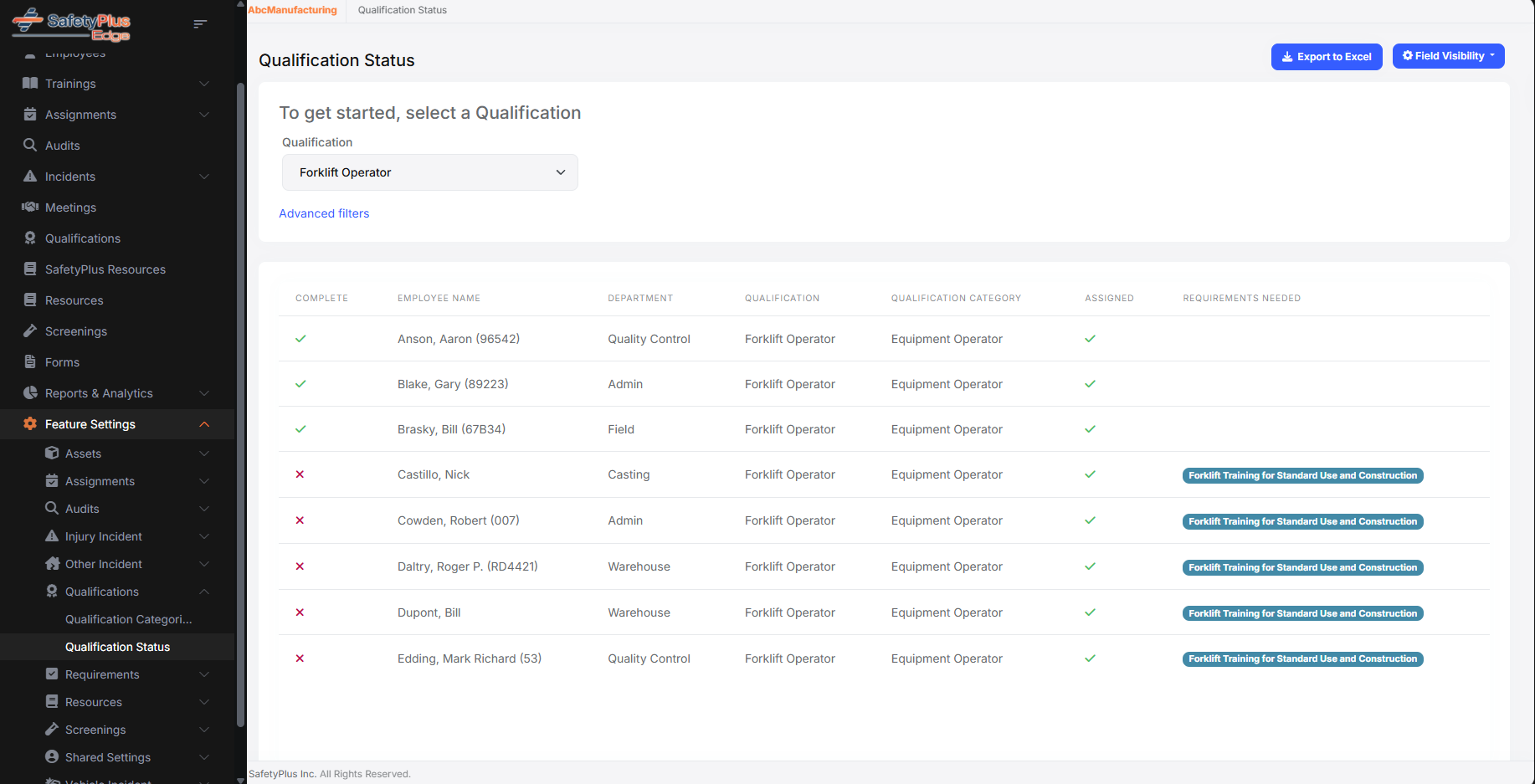
Task: Open the Forklift Operator qualification dropdown
Action: [x=430, y=172]
